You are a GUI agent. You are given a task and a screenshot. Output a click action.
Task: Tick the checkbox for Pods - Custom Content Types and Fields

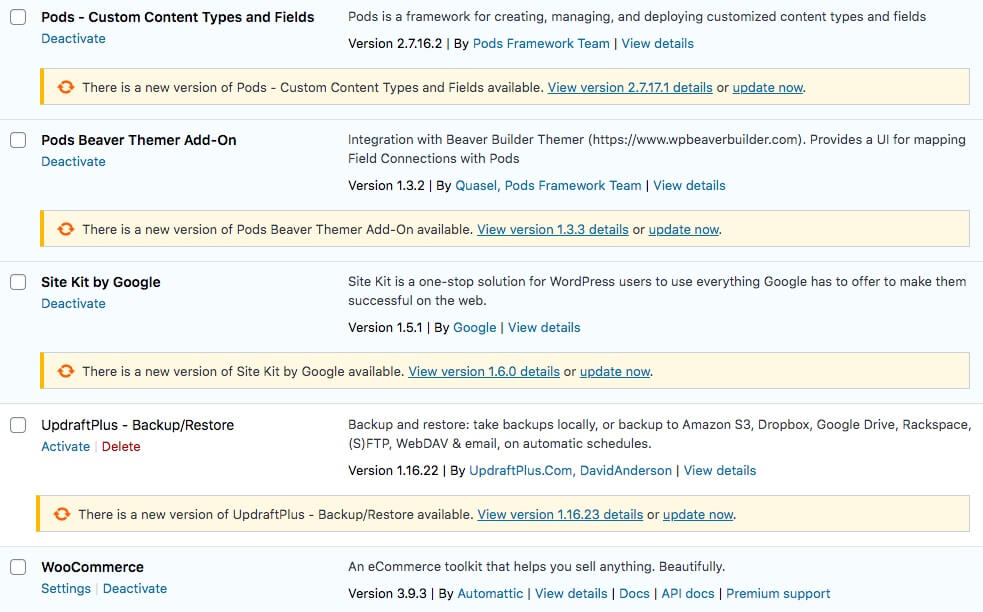(18, 17)
